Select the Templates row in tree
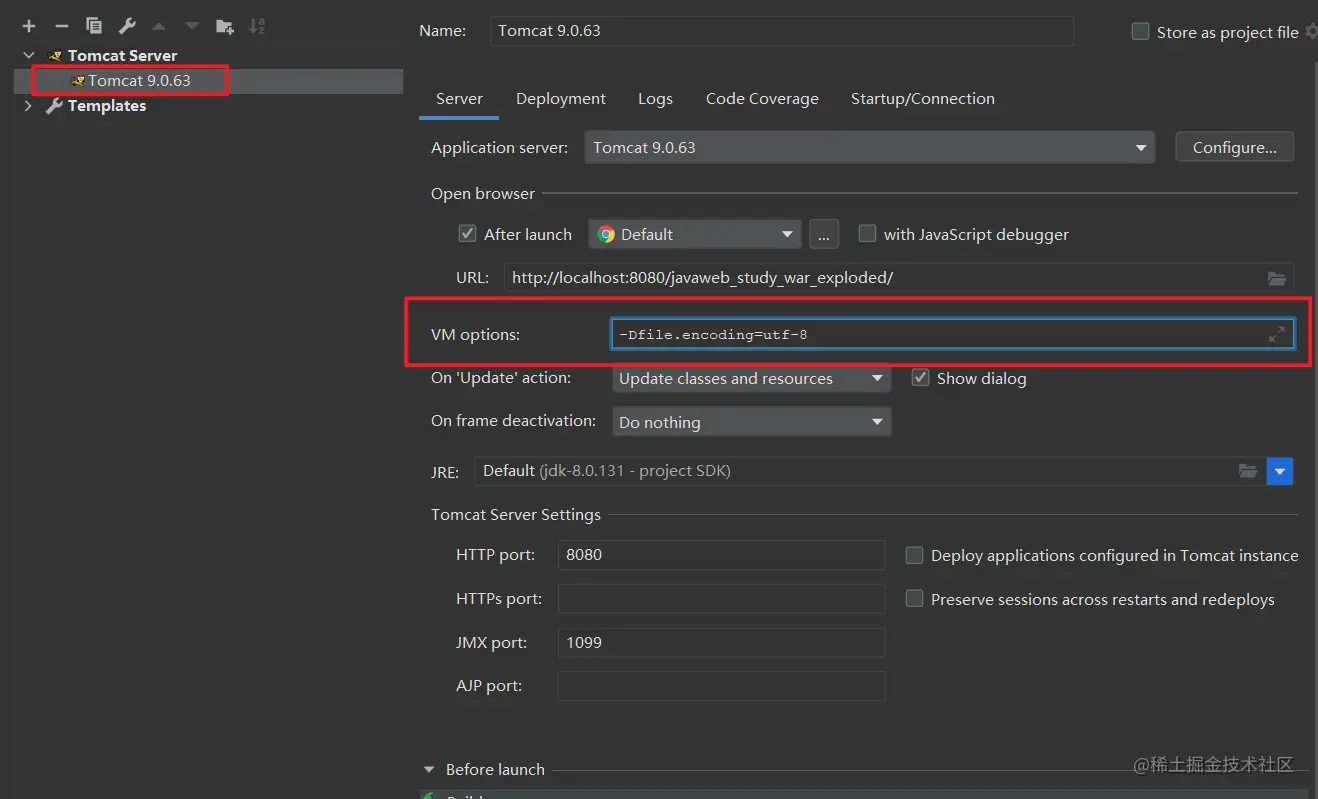 [208, 106]
